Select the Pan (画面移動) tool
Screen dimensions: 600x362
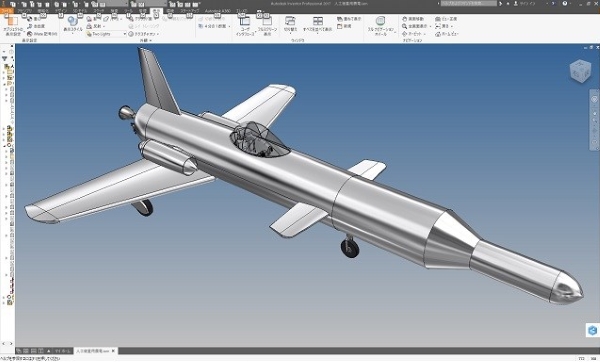[x=413, y=18]
